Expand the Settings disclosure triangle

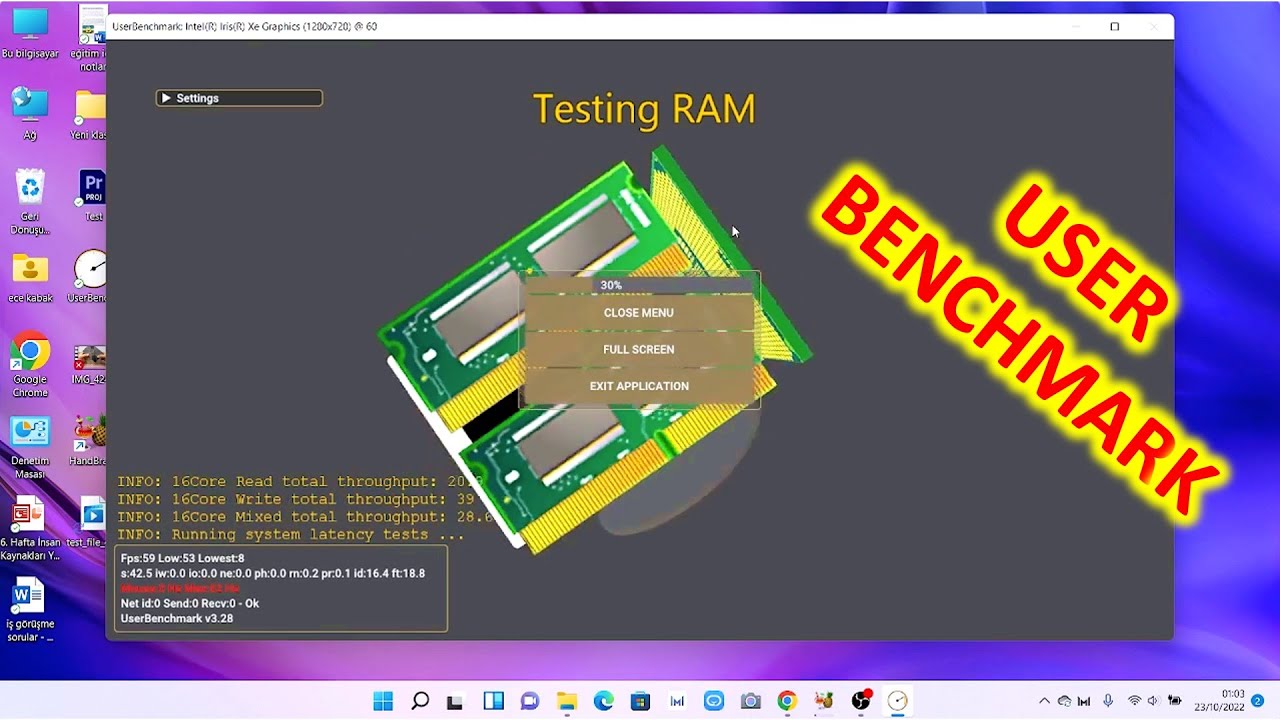pos(166,98)
